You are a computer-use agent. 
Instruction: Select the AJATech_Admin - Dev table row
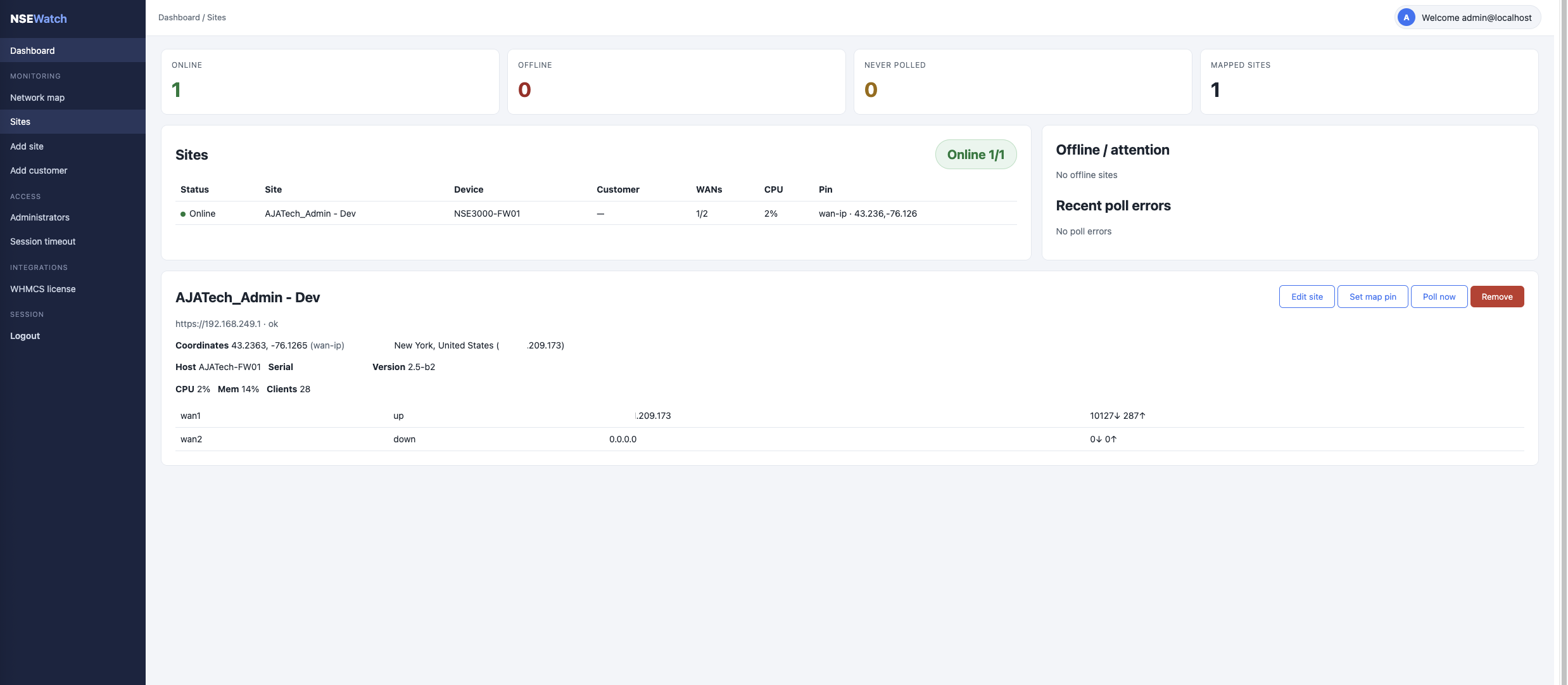point(596,214)
